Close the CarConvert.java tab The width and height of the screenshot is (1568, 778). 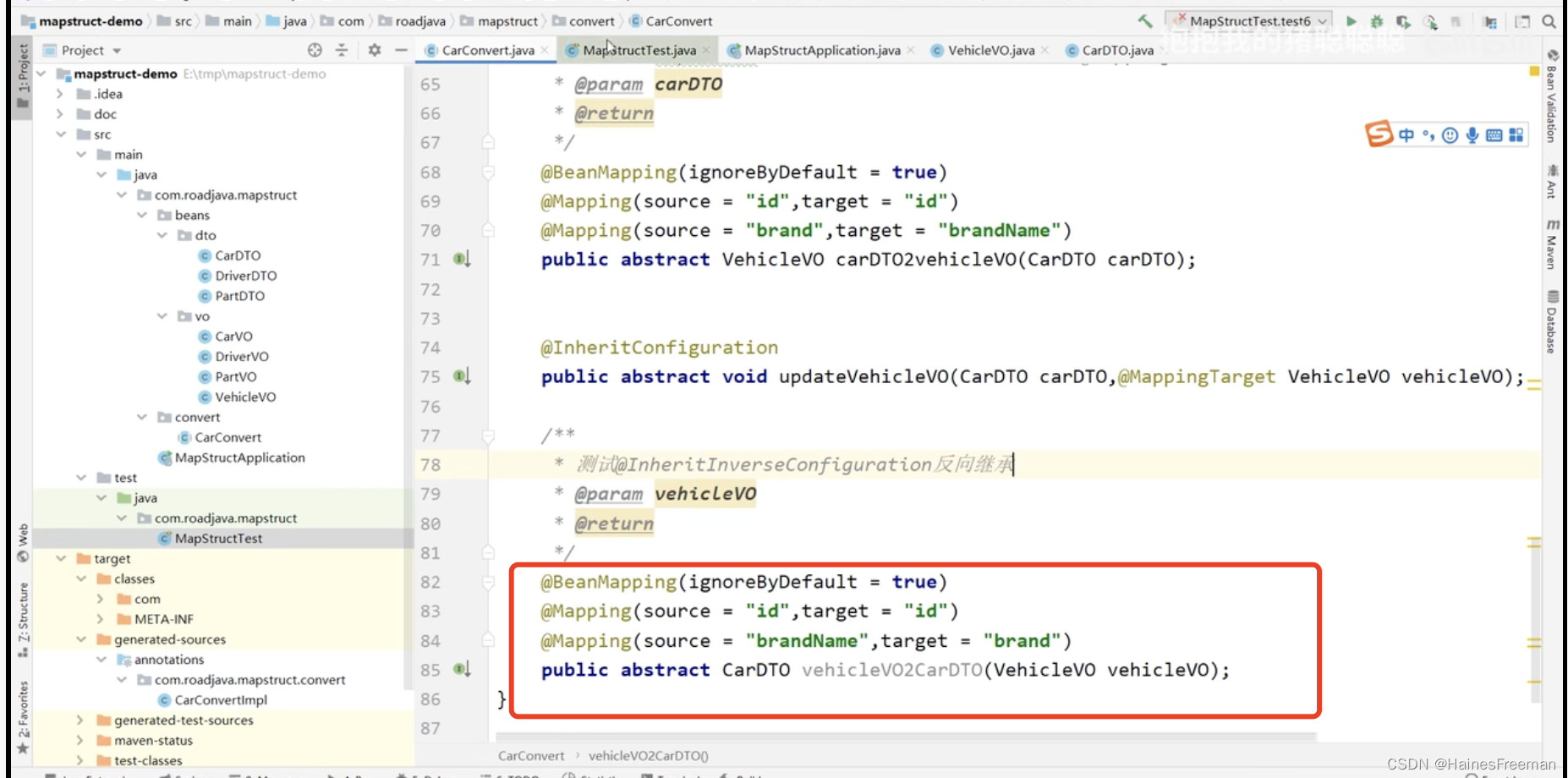tap(545, 51)
